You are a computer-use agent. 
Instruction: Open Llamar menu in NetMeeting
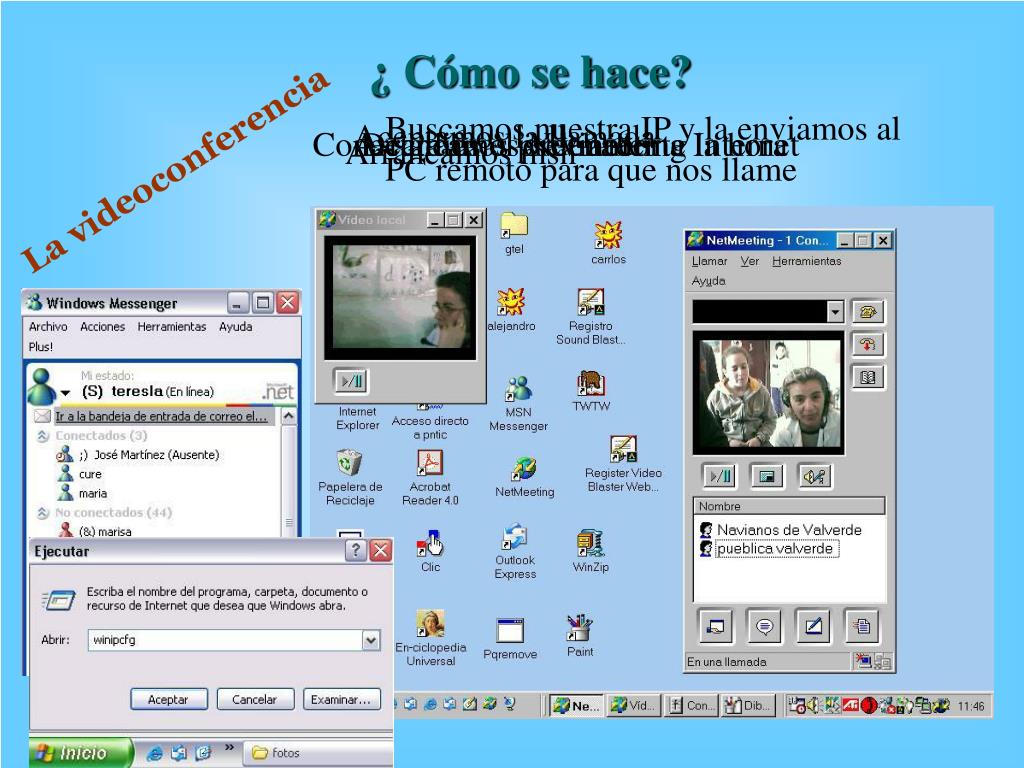709,261
